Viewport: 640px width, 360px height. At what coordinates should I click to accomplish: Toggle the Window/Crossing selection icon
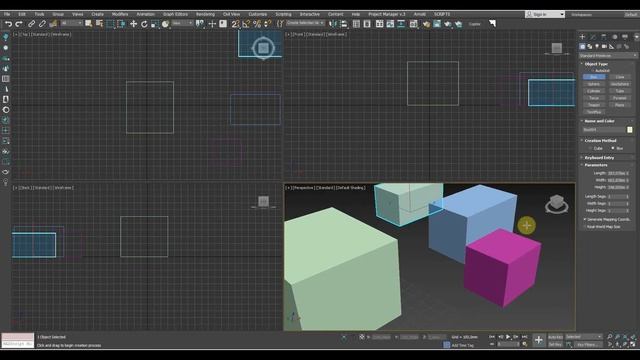pos(121,24)
